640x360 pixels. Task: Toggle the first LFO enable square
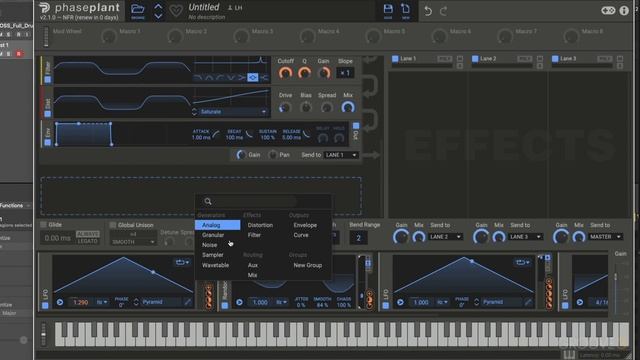[x=45, y=305]
